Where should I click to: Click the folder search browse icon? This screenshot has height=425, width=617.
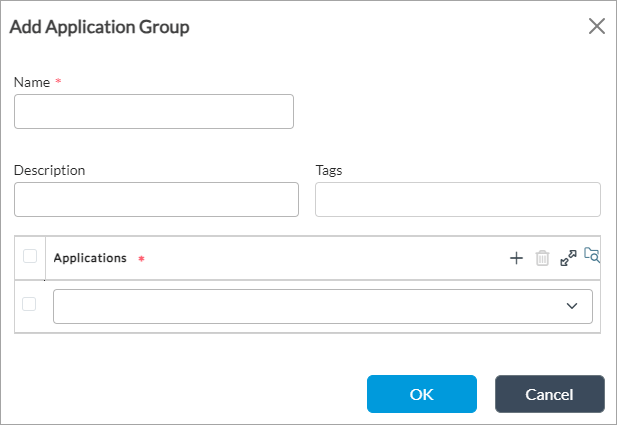click(x=592, y=256)
